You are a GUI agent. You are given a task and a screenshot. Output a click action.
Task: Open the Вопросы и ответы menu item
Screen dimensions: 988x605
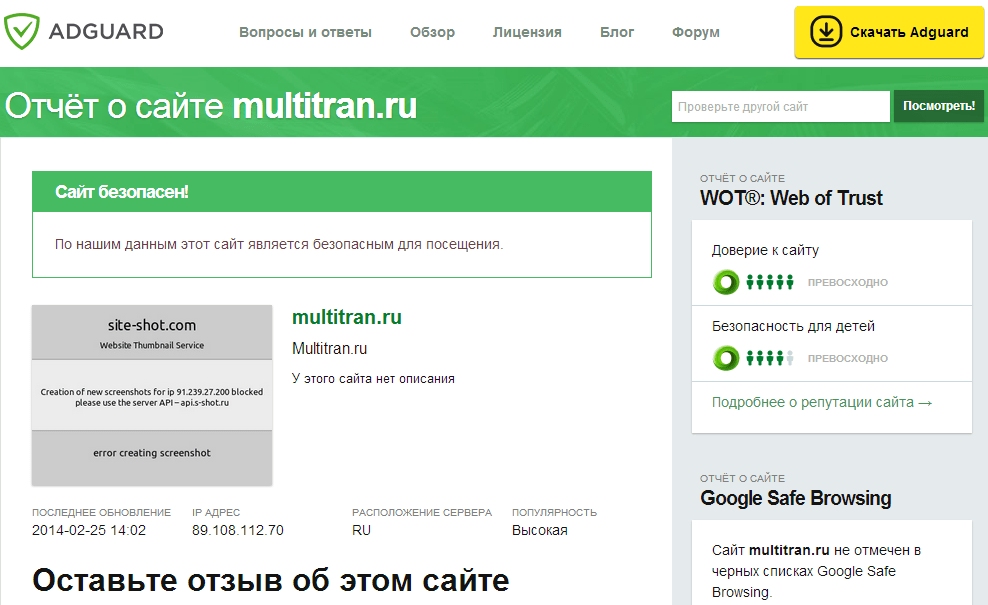pos(305,32)
